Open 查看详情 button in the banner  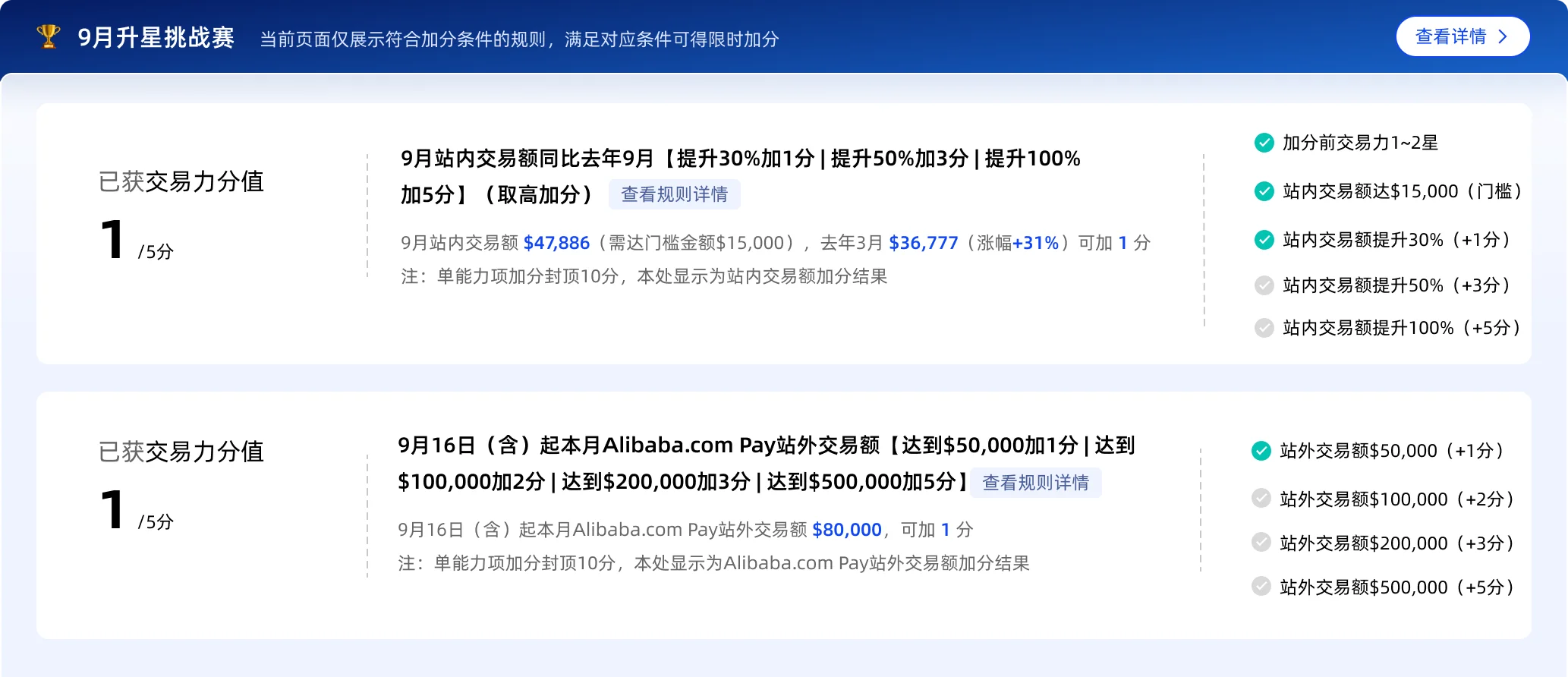pyautogui.click(x=1450, y=36)
